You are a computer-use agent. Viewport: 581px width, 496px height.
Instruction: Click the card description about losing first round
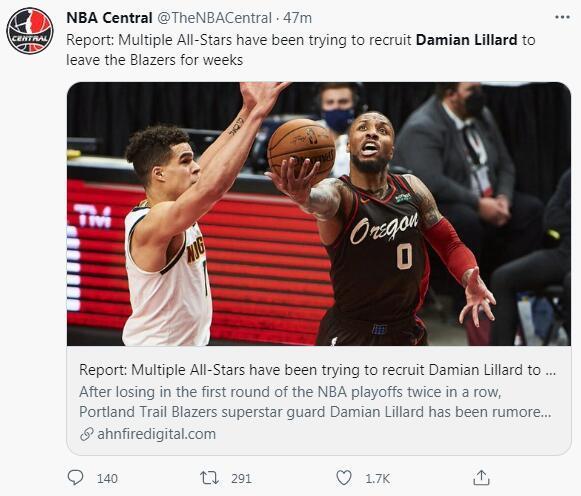[x=315, y=402]
